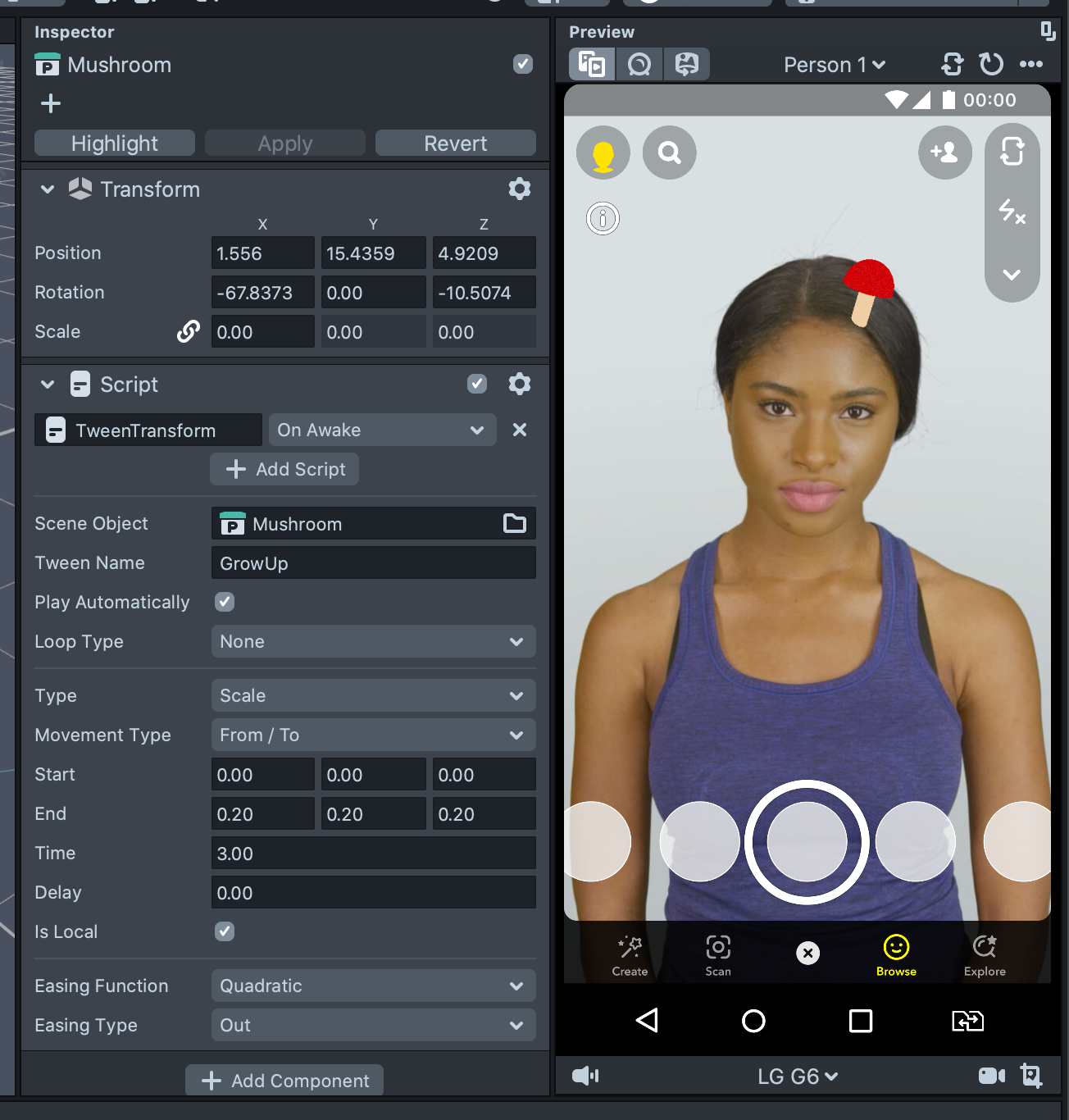Screen dimensions: 1069x1120
Task: Click the info icon in preview
Action: 603,219
